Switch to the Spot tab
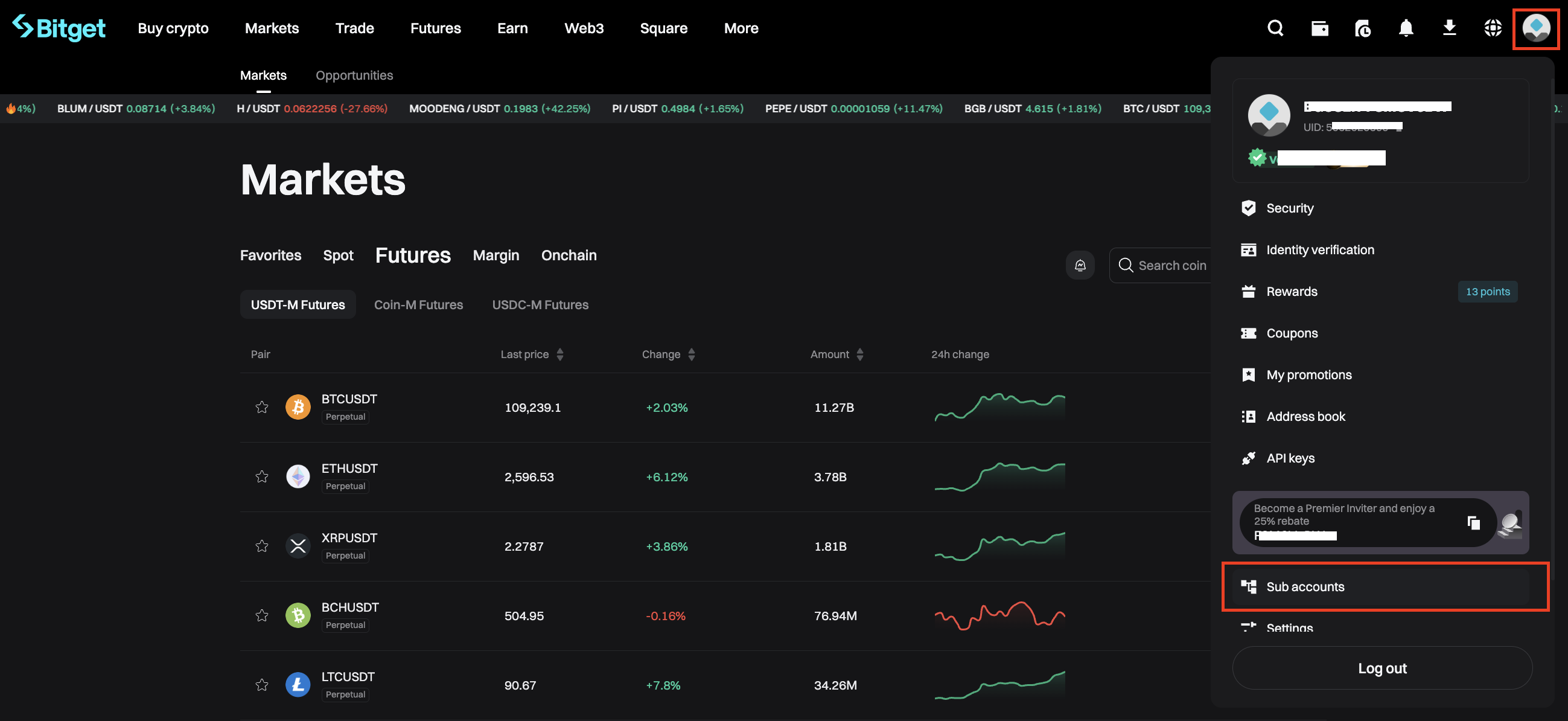Image resolution: width=1568 pixels, height=721 pixels. tap(338, 256)
